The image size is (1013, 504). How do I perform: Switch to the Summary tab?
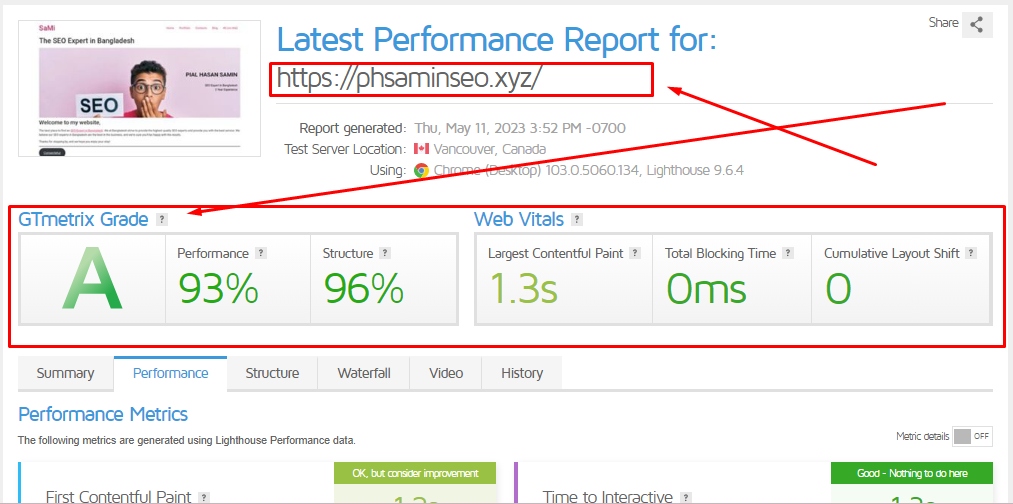[65, 373]
